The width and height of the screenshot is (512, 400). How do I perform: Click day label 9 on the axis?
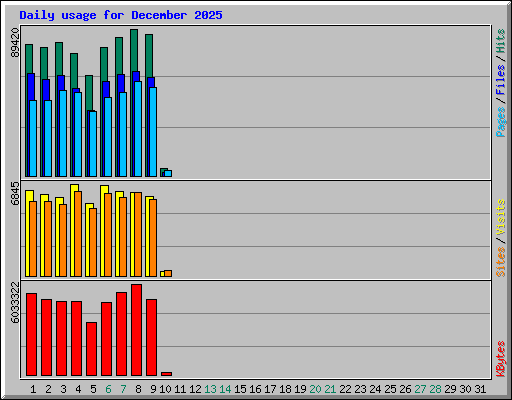[153, 389]
